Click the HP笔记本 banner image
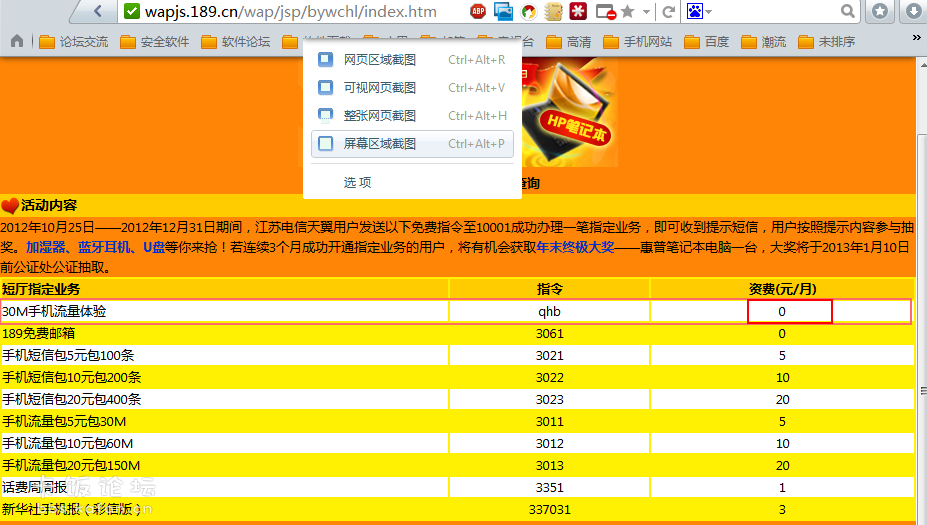The width and height of the screenshot is (927, 525). (x=570, y=112)
